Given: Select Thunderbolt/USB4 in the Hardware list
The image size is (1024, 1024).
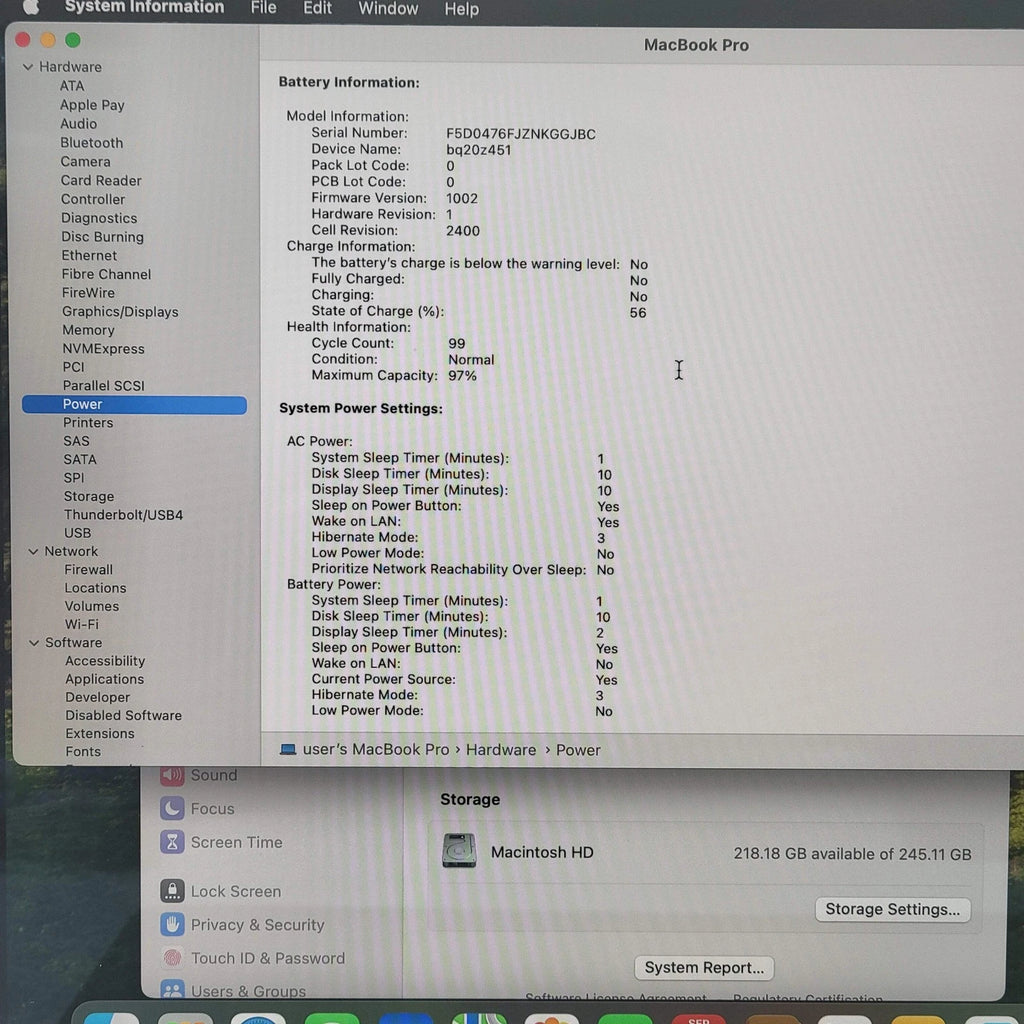Looking at the screenshot, I should 123,515.
